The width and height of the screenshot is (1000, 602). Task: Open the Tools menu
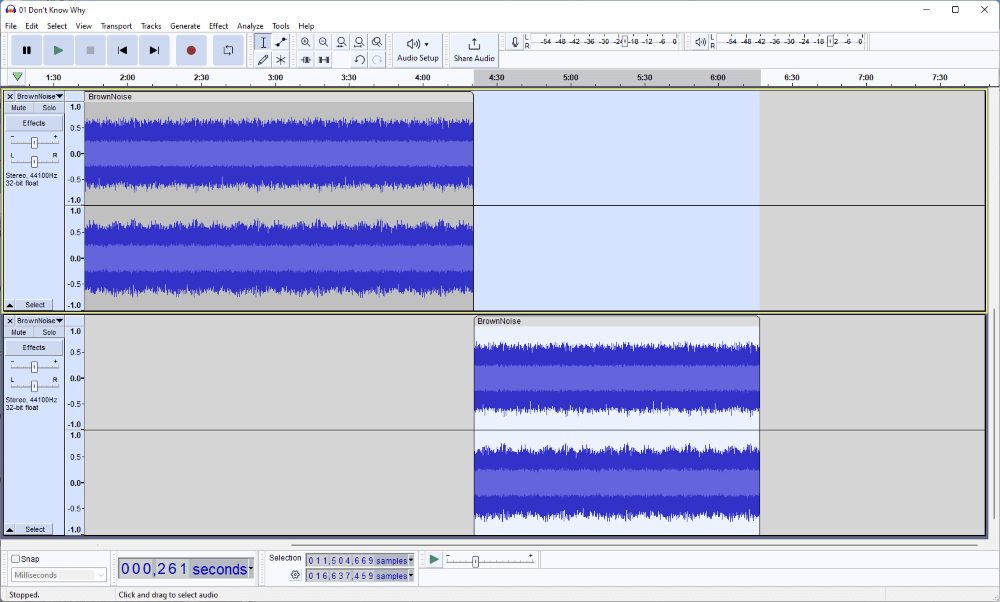point(281,26)
